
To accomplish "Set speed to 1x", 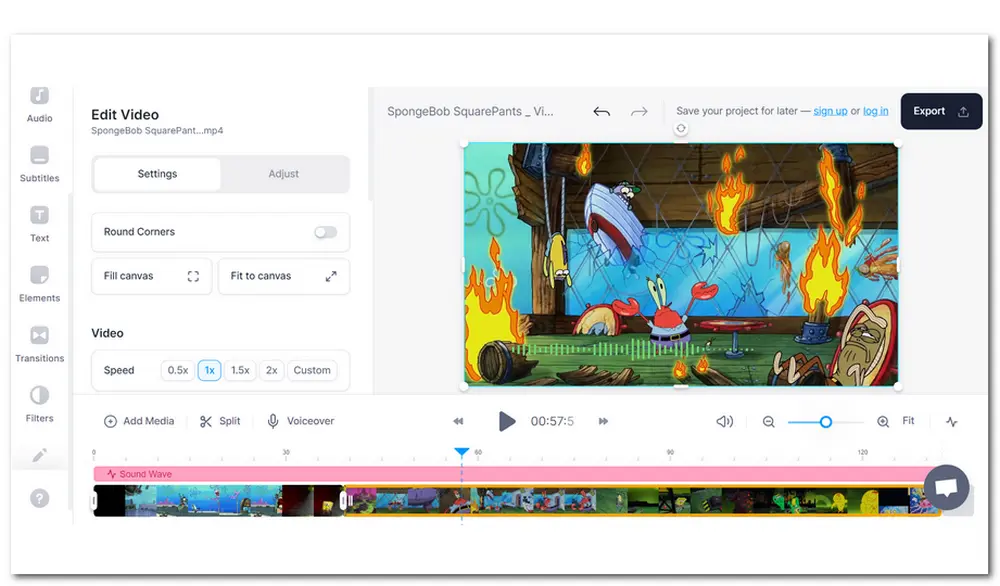I will click(x=209, y=370).
